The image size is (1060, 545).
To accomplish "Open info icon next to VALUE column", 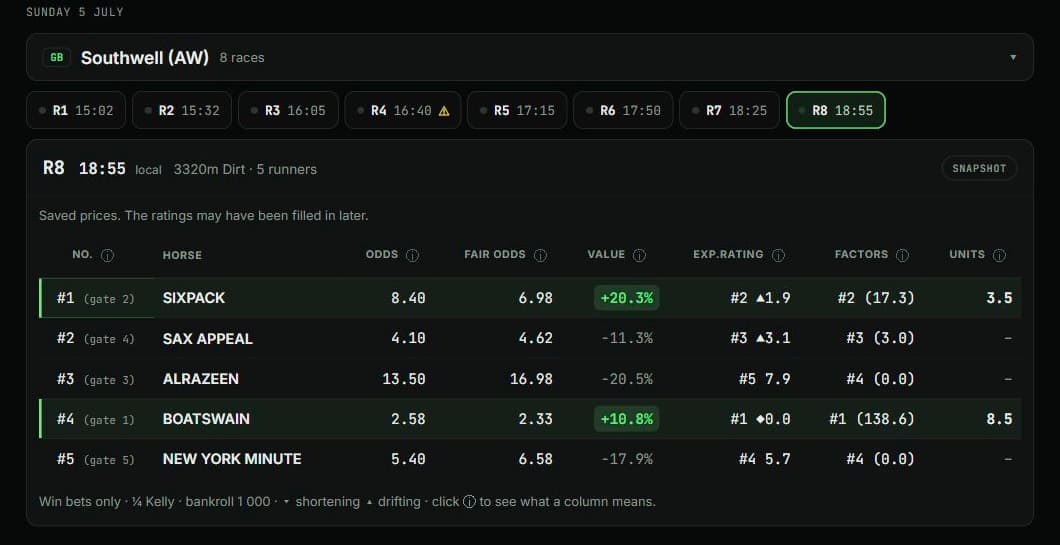I will pos(640,256).
